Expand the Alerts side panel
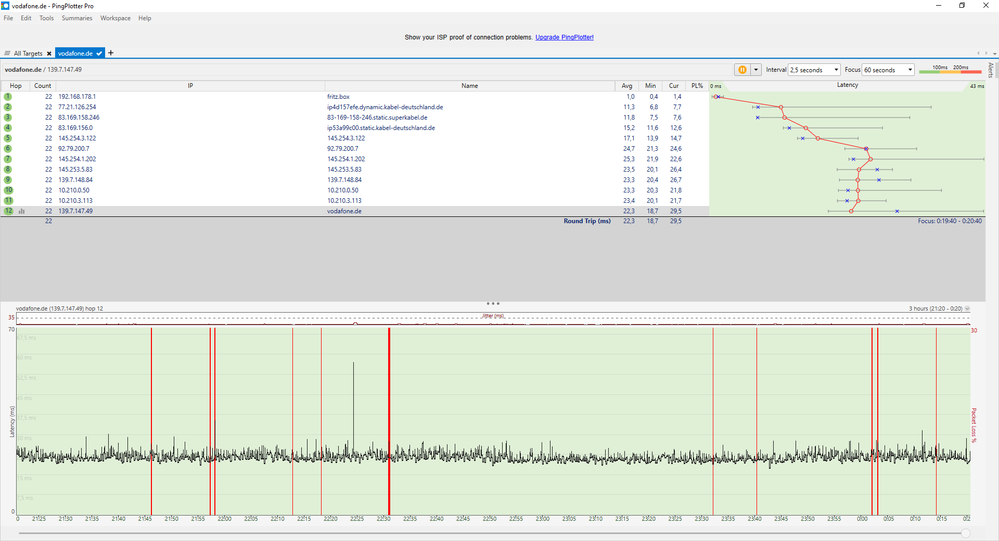The width and height of the screenshot is (999, 541). point(991,70)
